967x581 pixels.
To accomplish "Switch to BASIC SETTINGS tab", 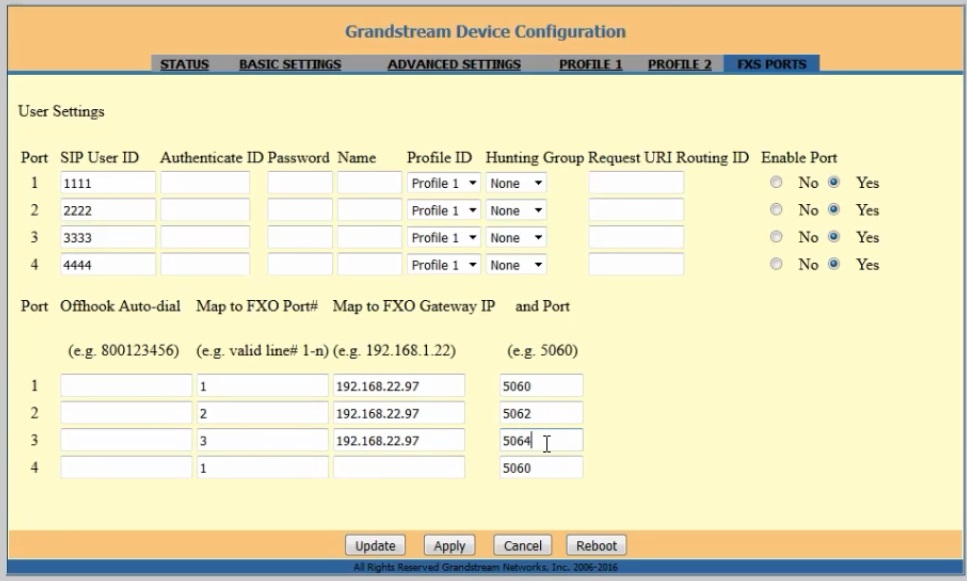I will tap(290, 64).
